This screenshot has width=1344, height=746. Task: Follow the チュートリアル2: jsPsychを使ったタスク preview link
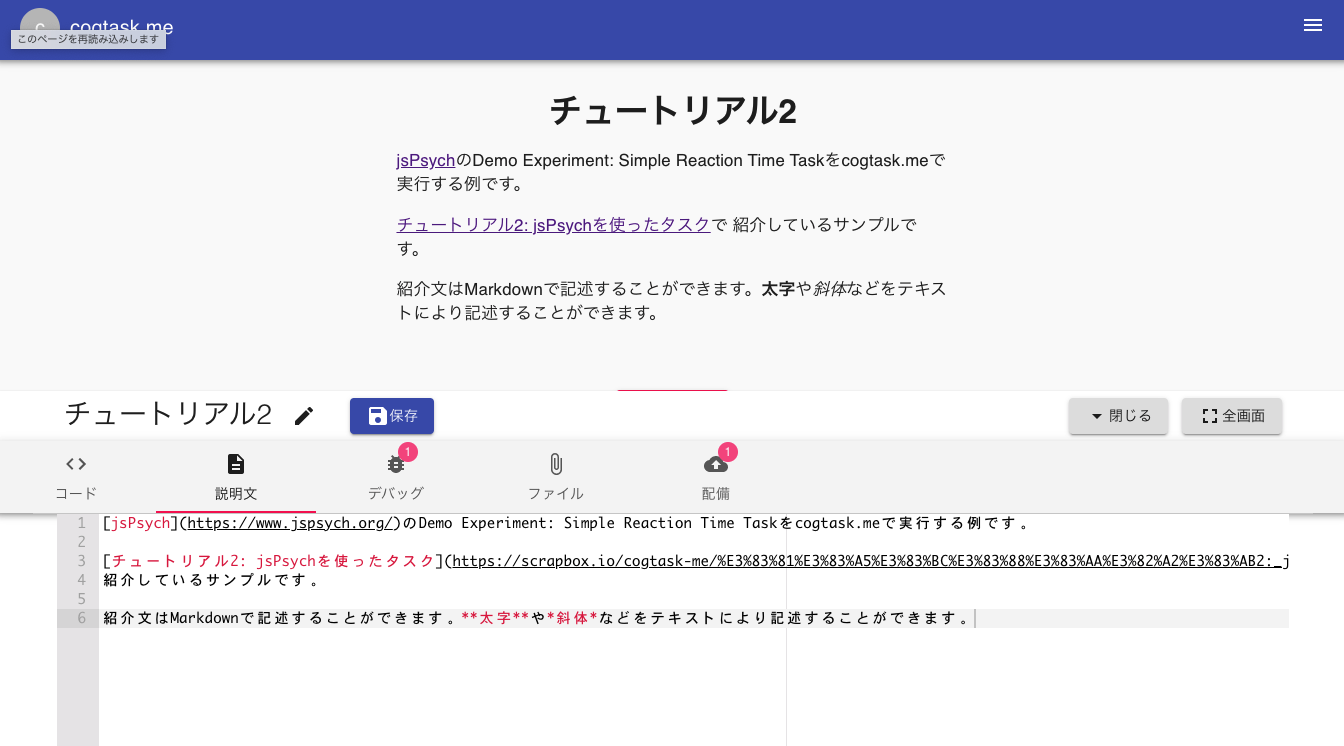pyautogui.click(x=554, y=225)
